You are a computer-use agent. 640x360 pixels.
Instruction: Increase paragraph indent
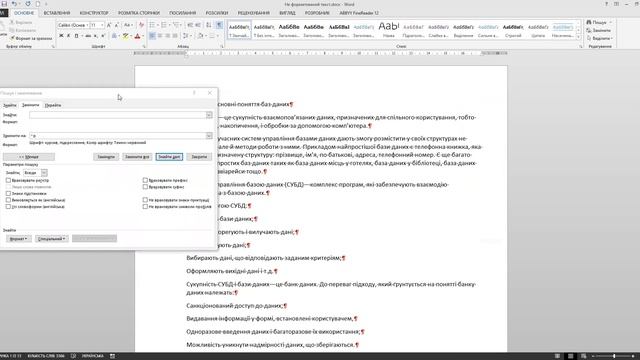point(198,25)
